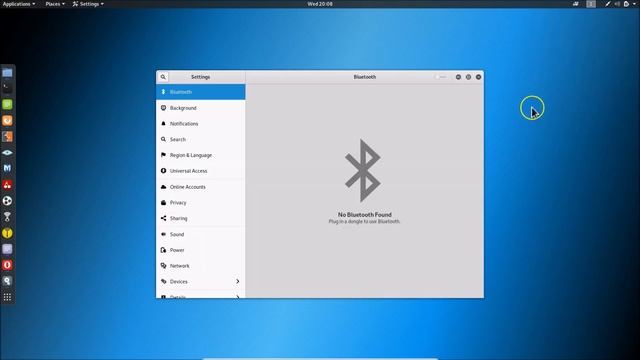Image resolution: width=640 pixels, height=360 pixels.
Task: Open the Sharing settings panel
Action: [x=200, y=218]
